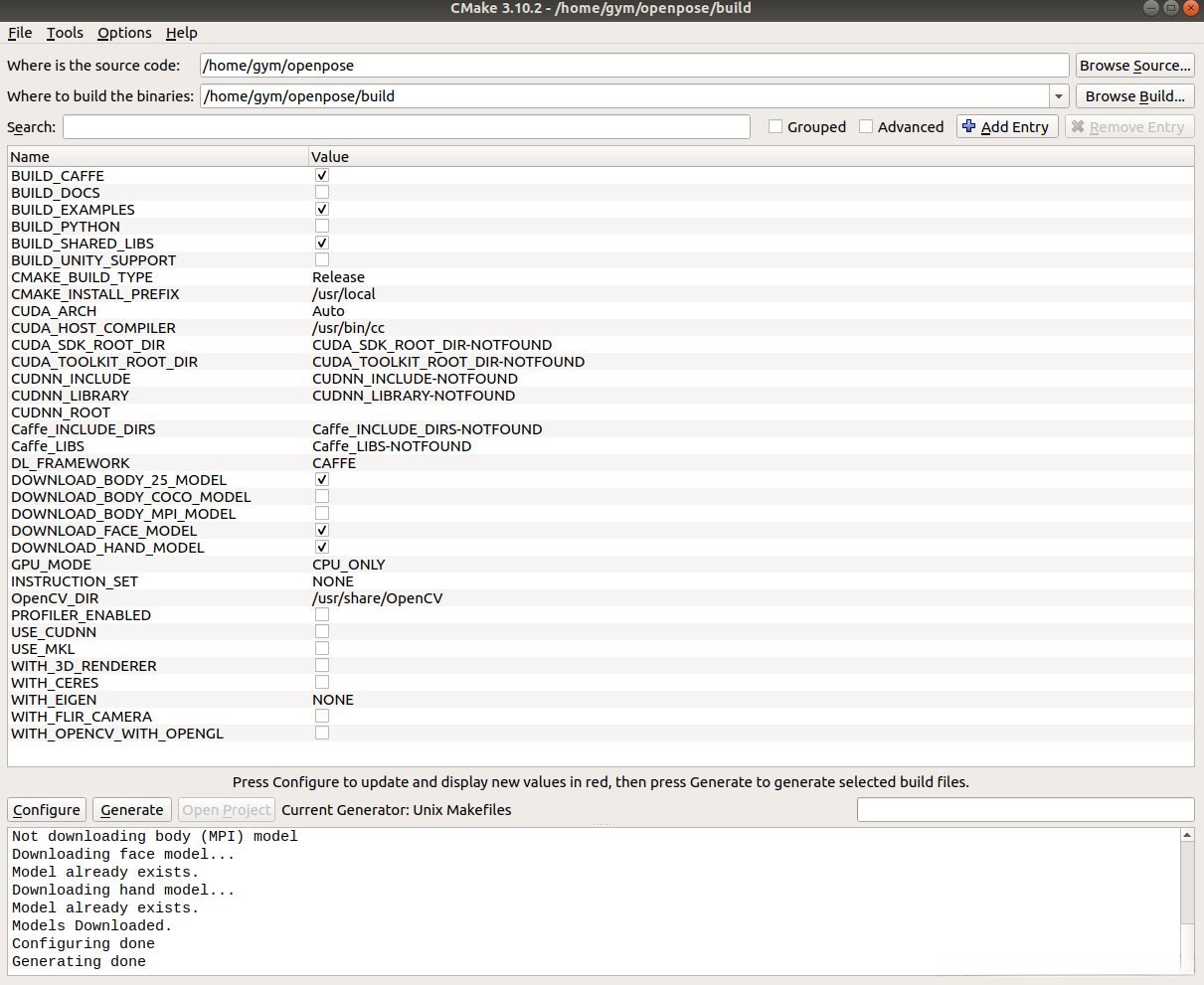This screenshot has width=1204, height=985.
Task: Click the build binaries path field
Action: (624, 96)
